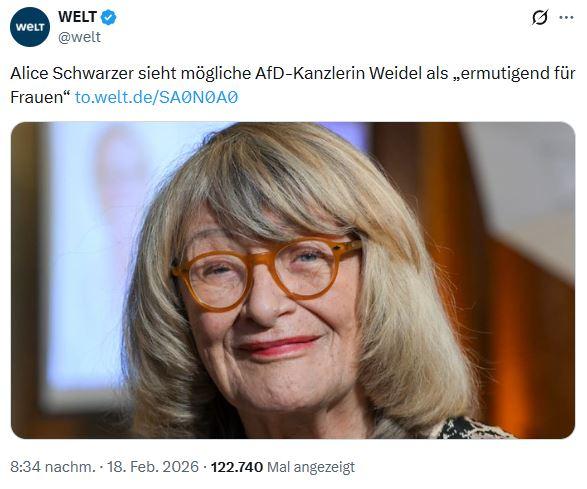Click the tweet text starting 'Alice Schwarzer sieht'
This screenshot has height=489, width=587.
tap(293, 85)
